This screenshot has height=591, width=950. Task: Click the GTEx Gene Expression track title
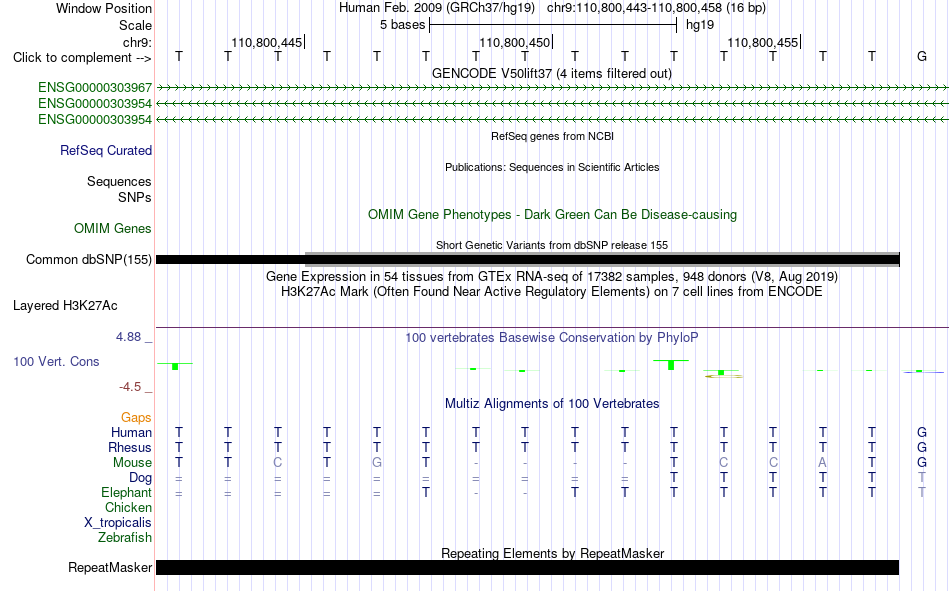tap(551, 276)
